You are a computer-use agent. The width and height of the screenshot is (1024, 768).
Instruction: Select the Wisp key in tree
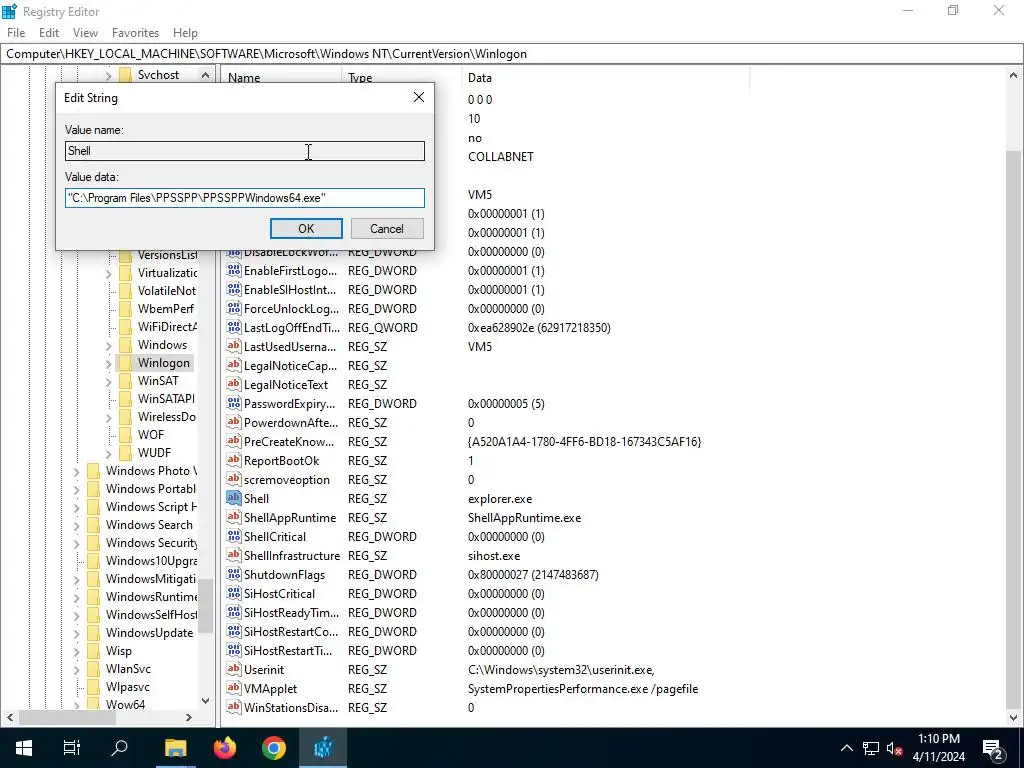pyautogui.click(x=118, y=650)
